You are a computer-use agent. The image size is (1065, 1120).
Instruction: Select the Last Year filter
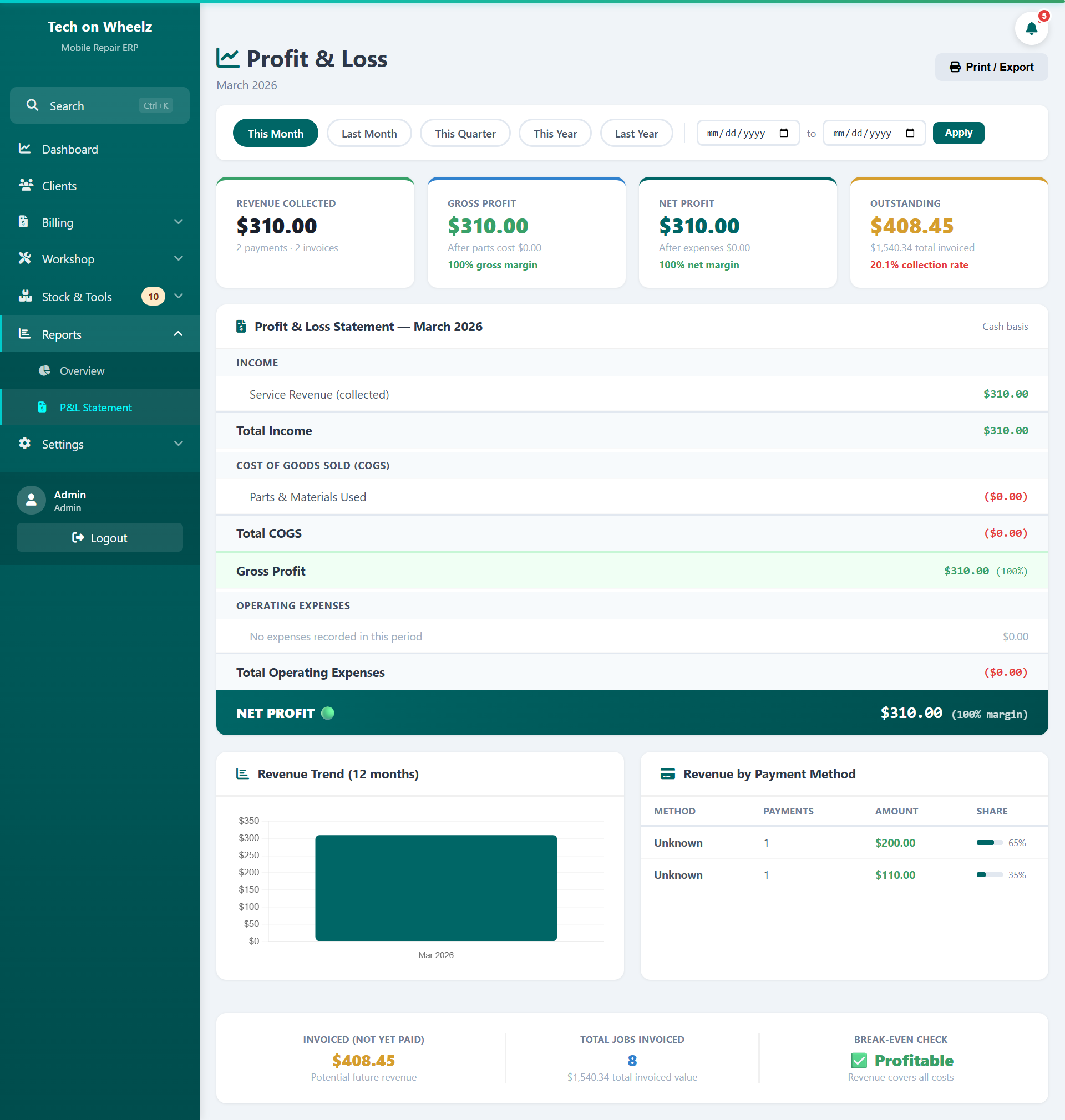(636, 133)
